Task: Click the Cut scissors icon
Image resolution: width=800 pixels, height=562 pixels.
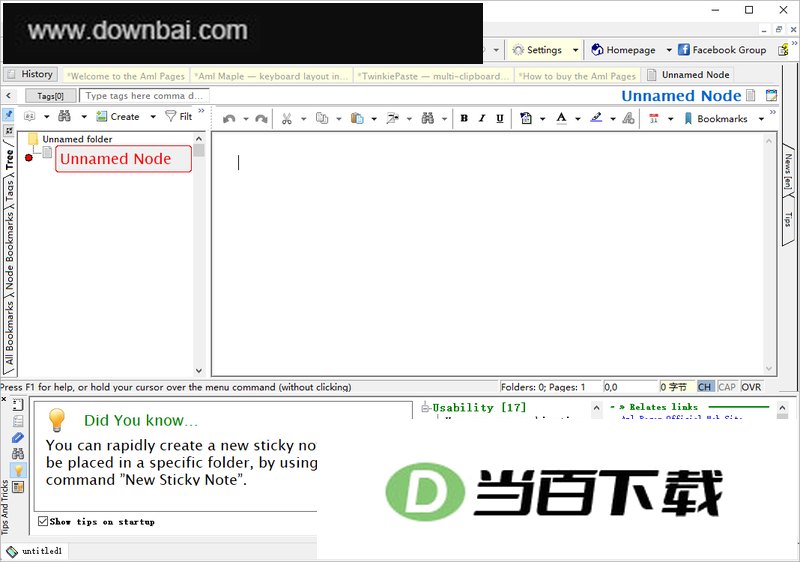Action: pos(287,119)
